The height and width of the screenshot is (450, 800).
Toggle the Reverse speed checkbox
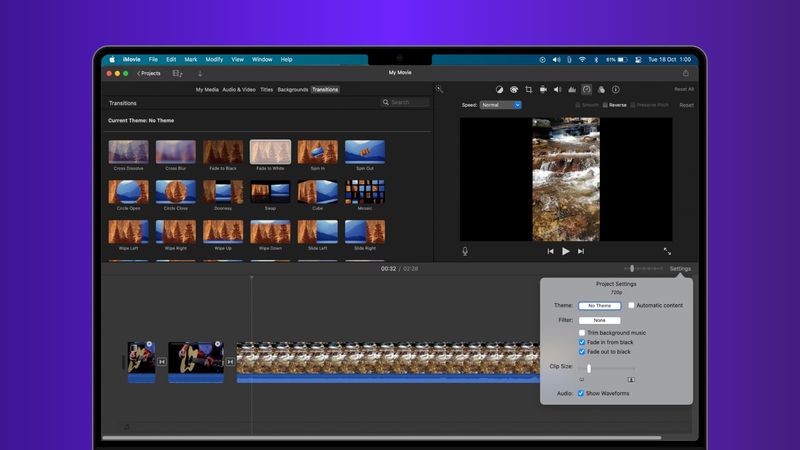[605, 105]
